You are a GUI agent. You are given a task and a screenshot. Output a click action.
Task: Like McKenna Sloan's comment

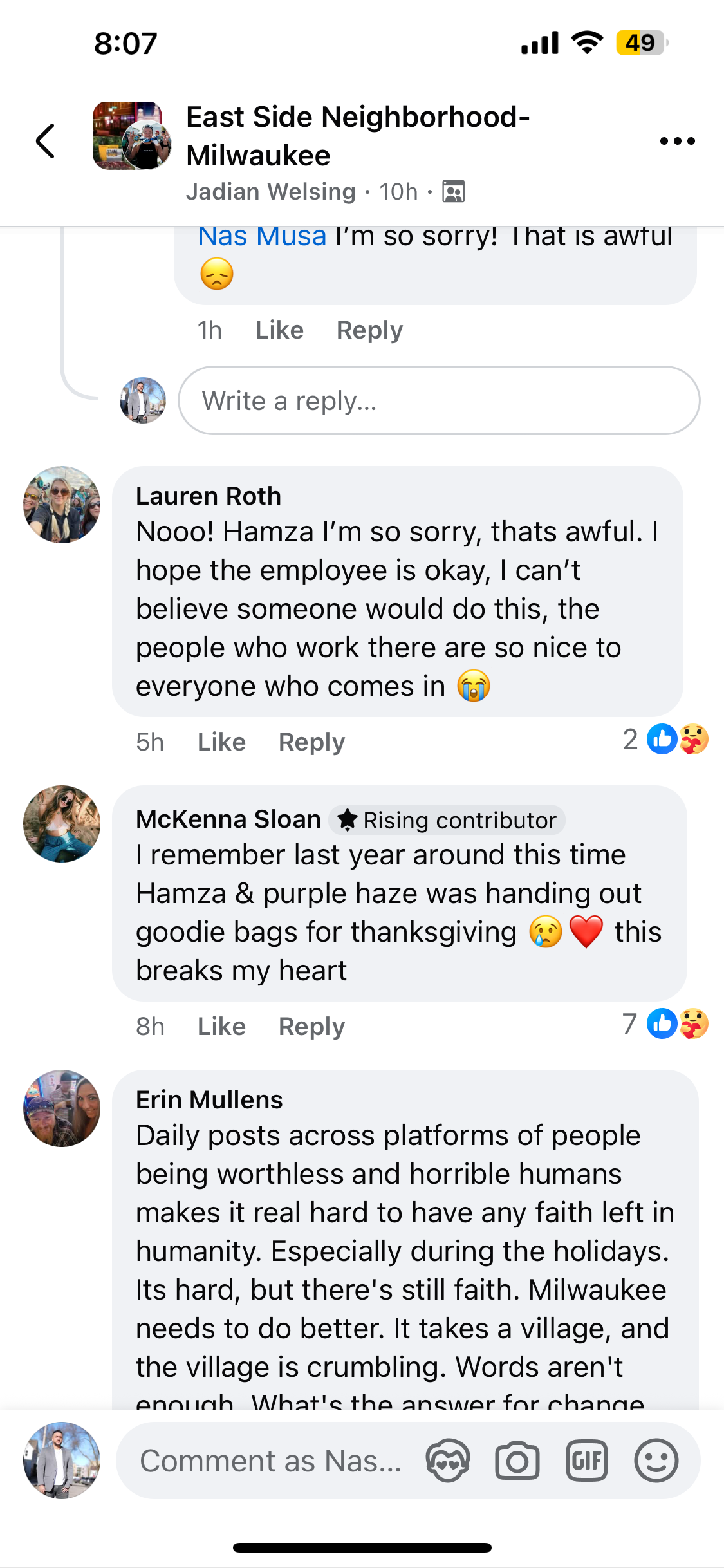[x=221, y=1027]
